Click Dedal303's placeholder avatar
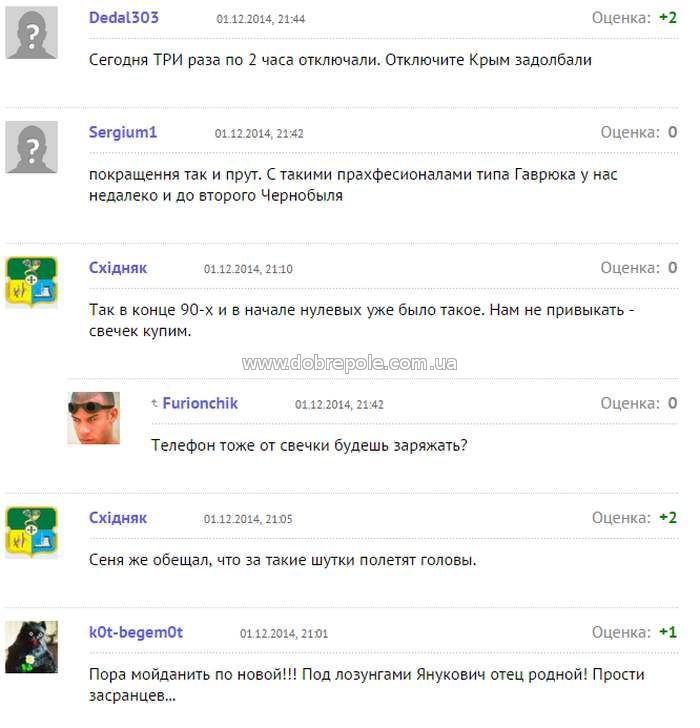Viewport: 700px width, 728px height. tap(32, 32)
